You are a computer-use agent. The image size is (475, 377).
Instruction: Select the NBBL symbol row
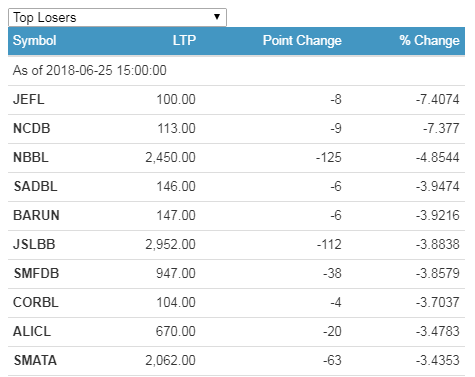point(236,157)
